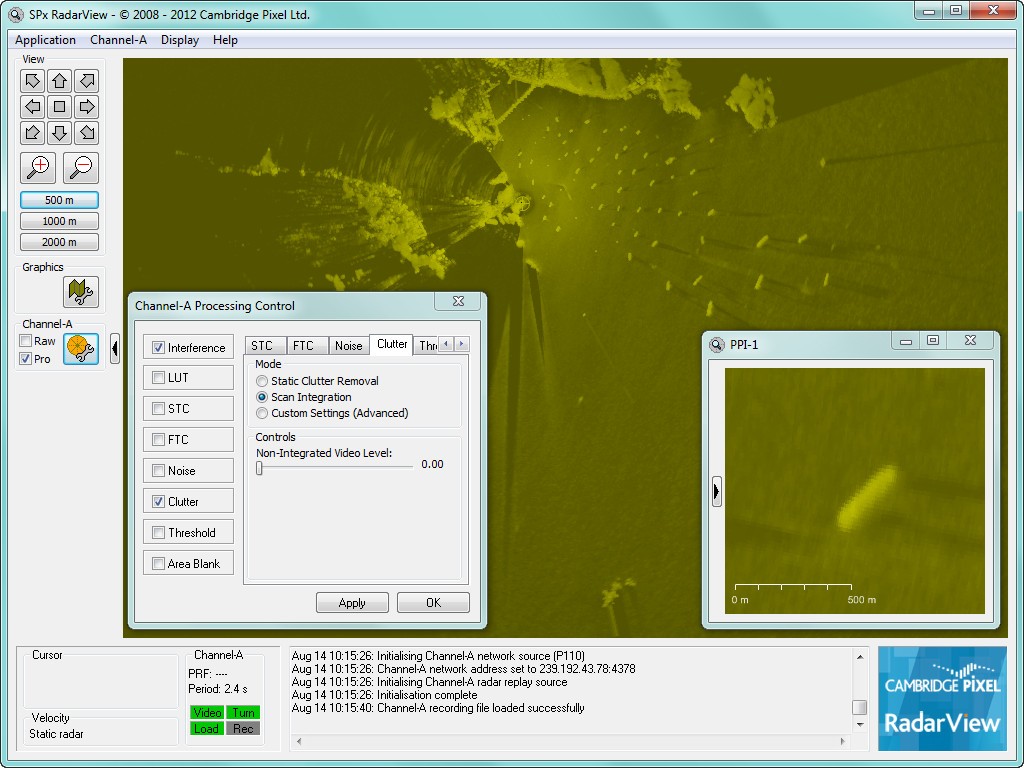Zoom out with the minus magnifier
The width and height of the screenshot is (1024, 768).
click(x=81, y=167)
